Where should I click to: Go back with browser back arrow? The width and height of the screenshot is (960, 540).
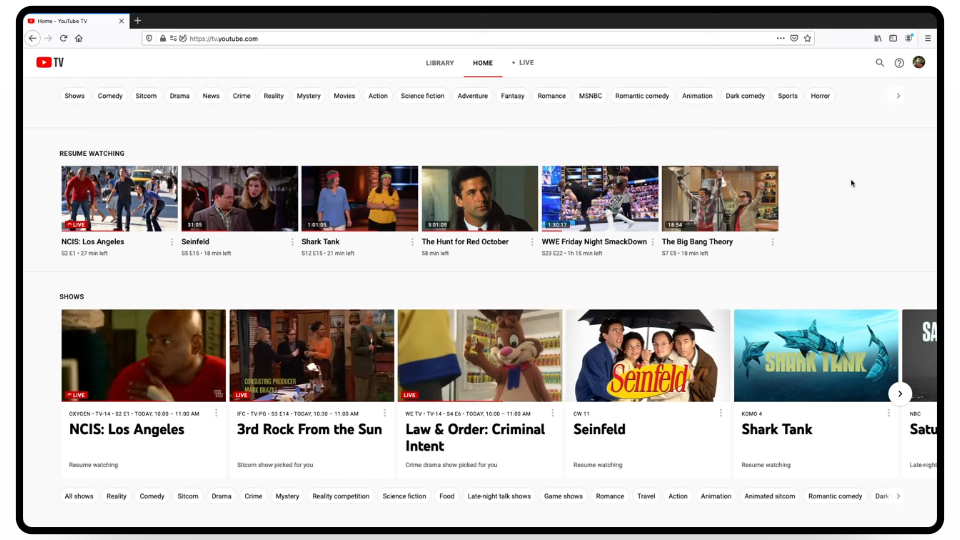pos(33,38)
